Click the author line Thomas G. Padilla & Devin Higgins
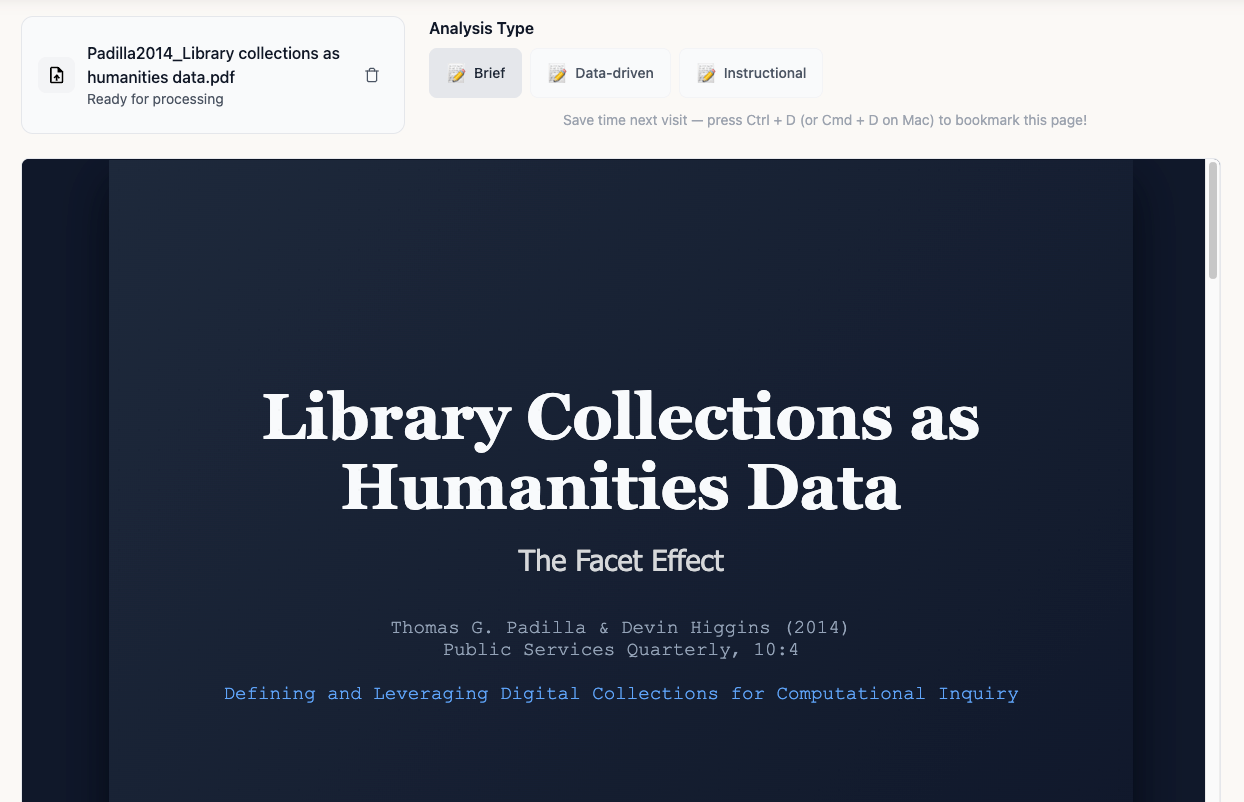Image resolution: width=1244 pixels, height=802 pixels. pyautogui.click(x=619, y=627)
